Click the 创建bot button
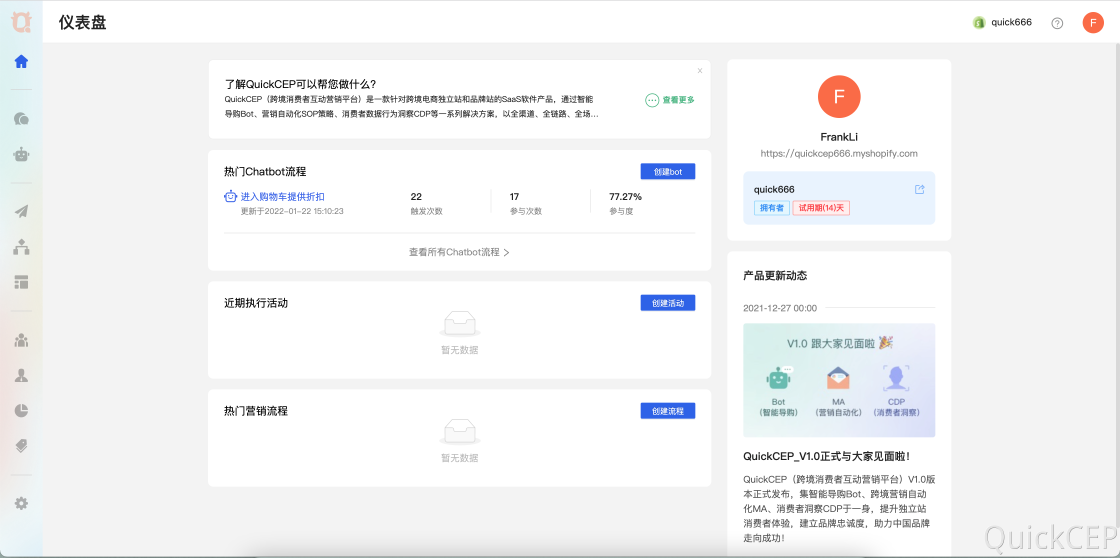 668,171
